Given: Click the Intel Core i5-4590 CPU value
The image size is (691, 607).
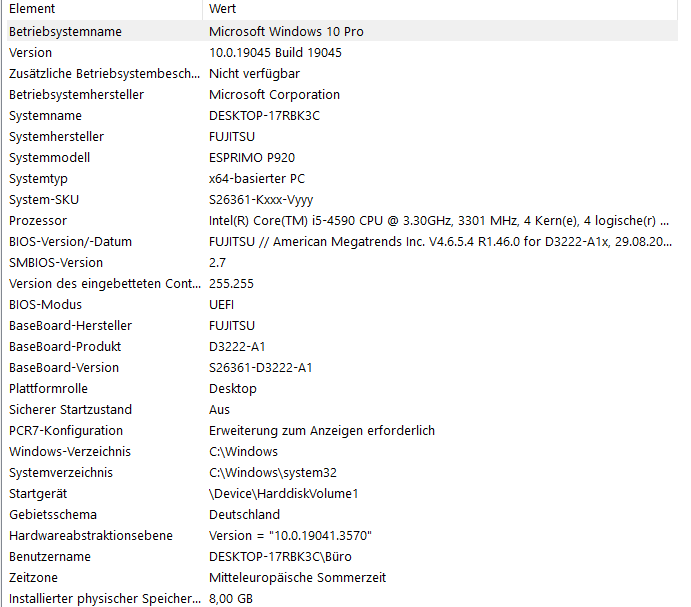Looking at the screenshot, I should click(x=439, y=221).
